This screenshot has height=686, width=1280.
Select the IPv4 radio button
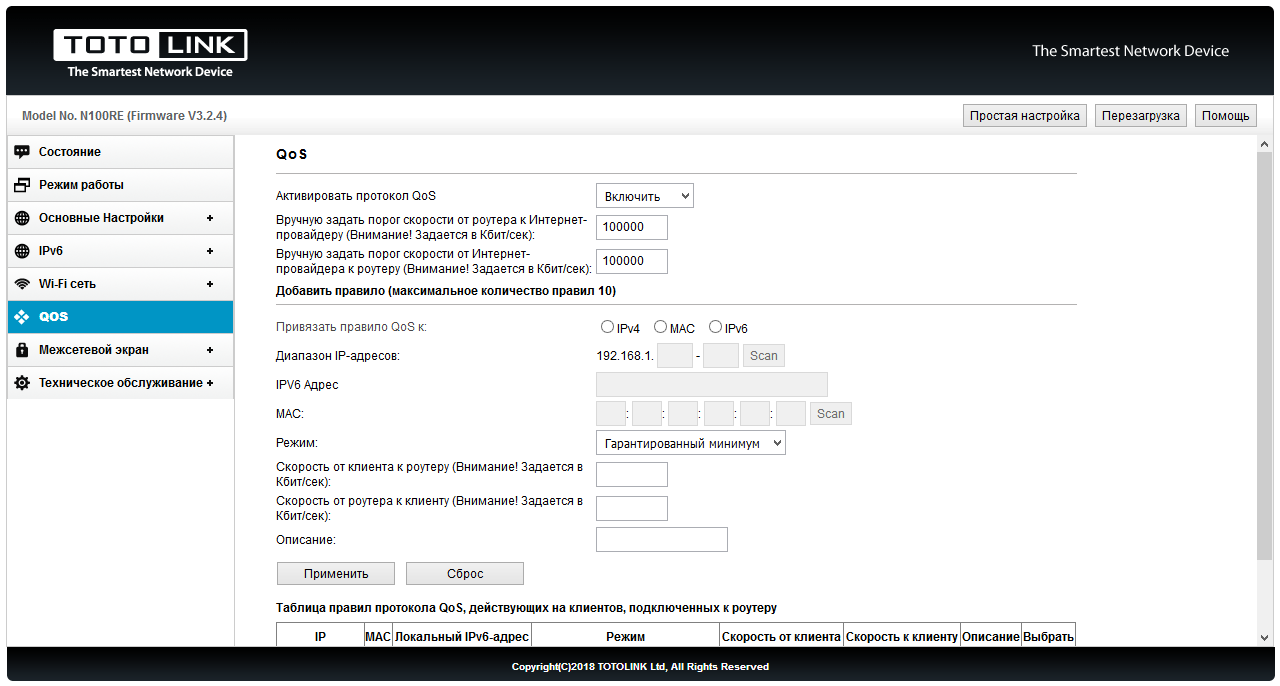coord(607,327)
